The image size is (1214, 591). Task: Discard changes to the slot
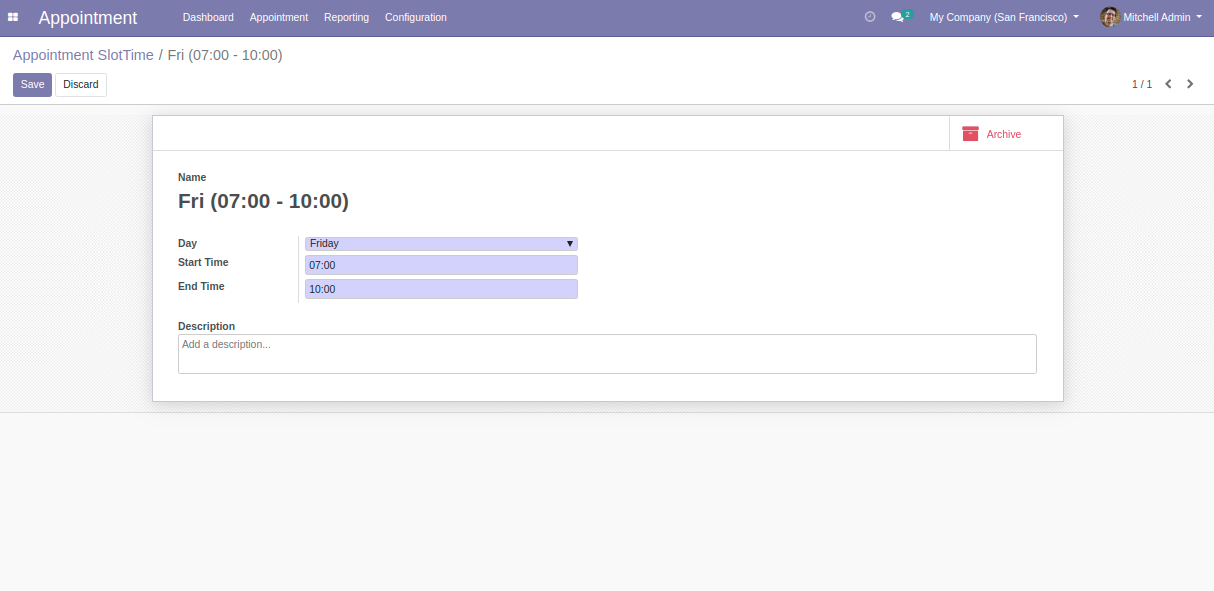(81, 85)
